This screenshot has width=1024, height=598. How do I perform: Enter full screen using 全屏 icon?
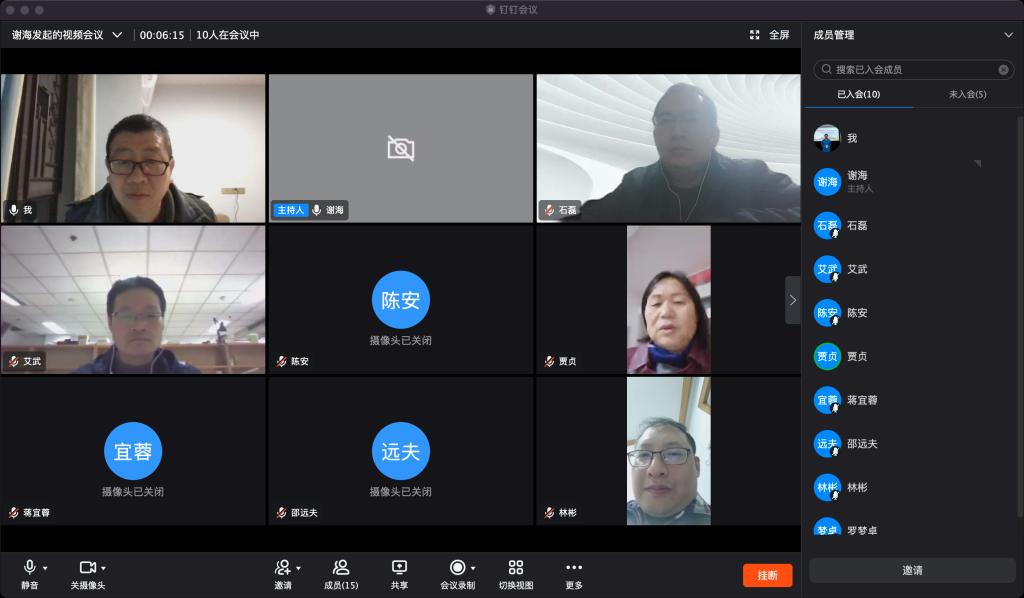[769, 35]
